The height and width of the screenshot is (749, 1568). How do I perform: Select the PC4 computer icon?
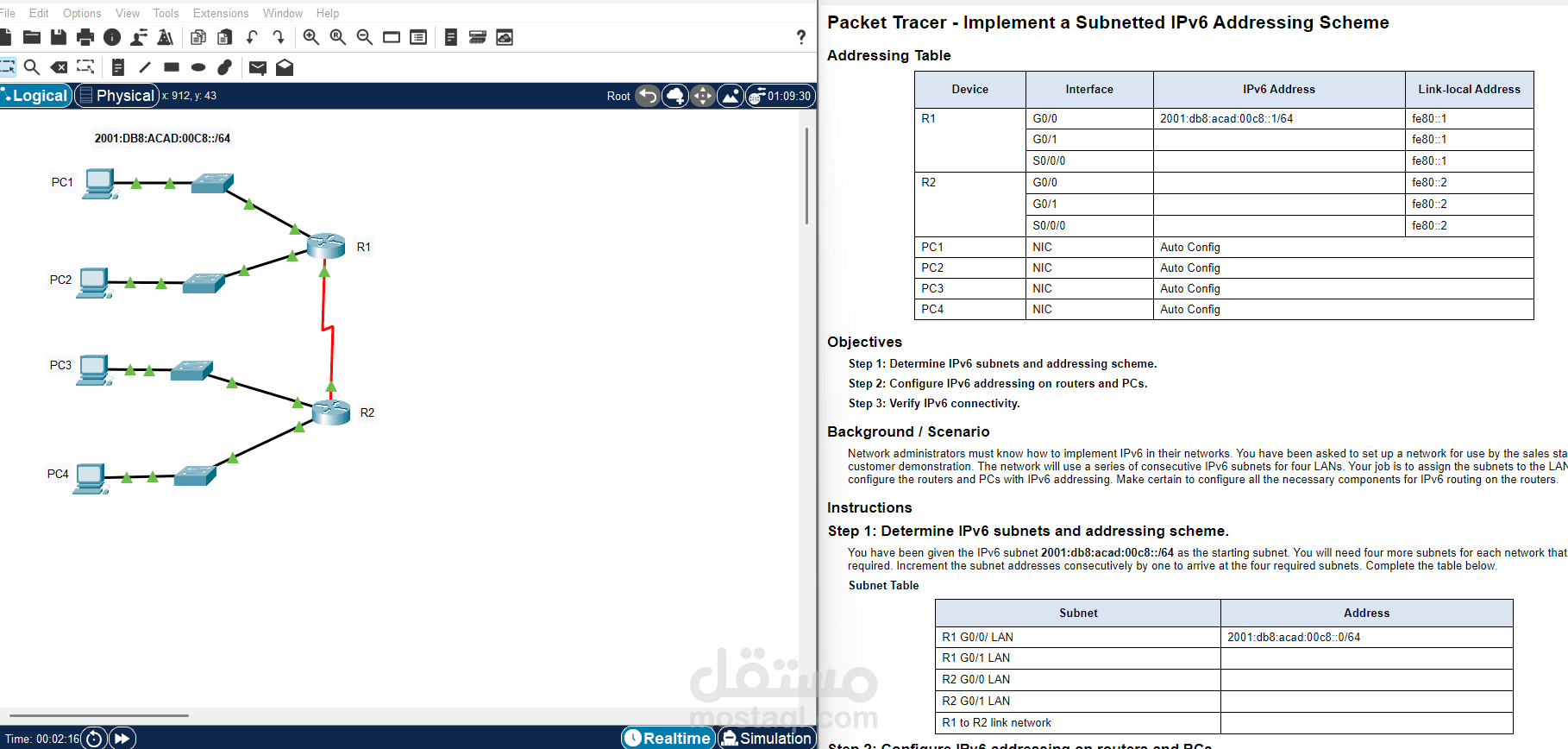[x=91, y=478]
